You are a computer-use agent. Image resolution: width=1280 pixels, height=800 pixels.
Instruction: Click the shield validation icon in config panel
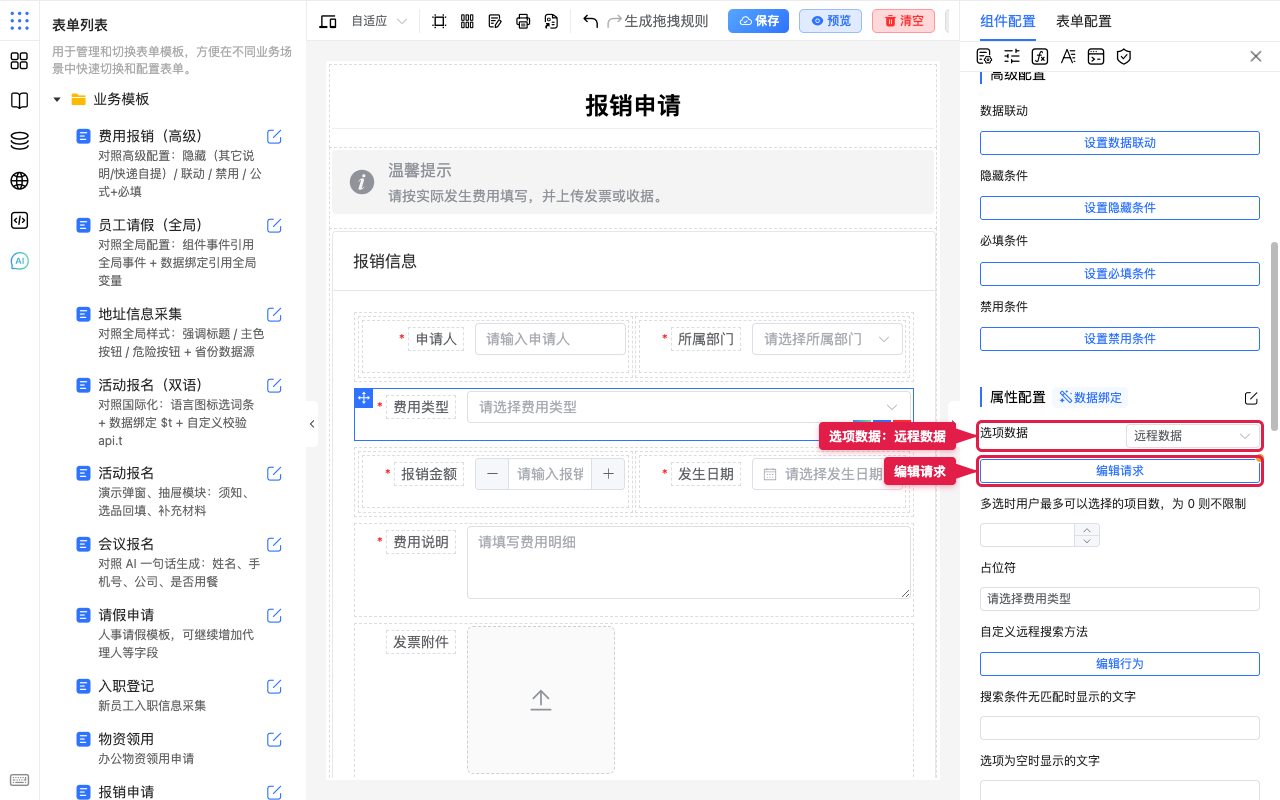[1124, 56]
